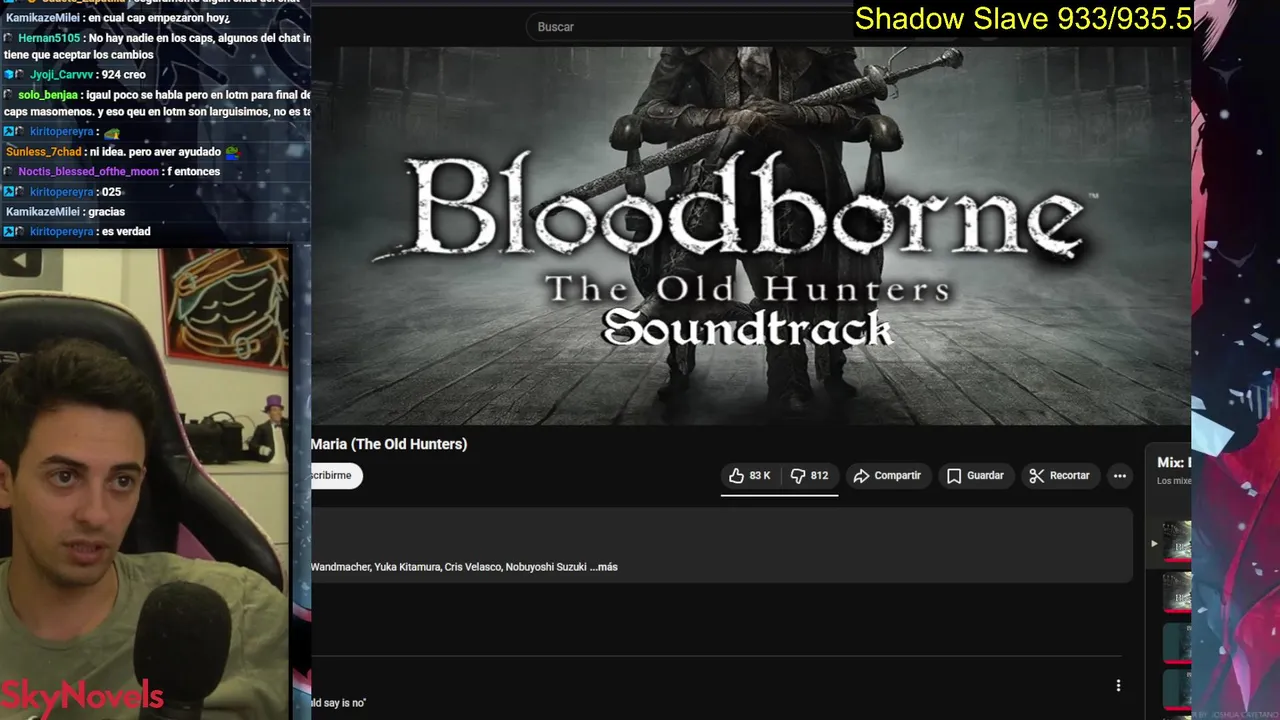Click kiritopereyra's message '025'
Image resolution: width=1280 pixels, height=720 pixels.
click(x=111, y=192)
